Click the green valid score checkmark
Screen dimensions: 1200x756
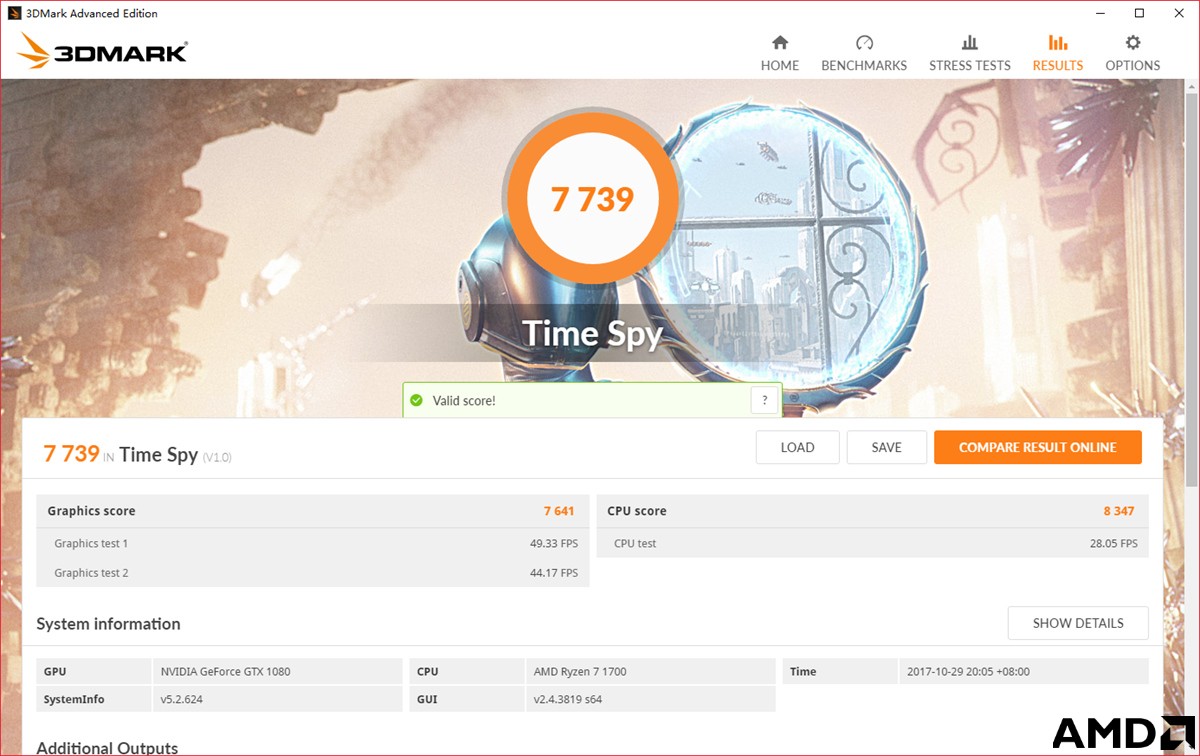coord(417,400)
